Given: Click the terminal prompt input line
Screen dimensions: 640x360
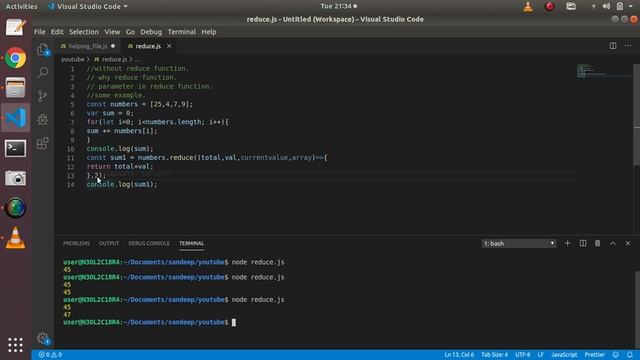Looking at the screenshot, I should 149,322.
